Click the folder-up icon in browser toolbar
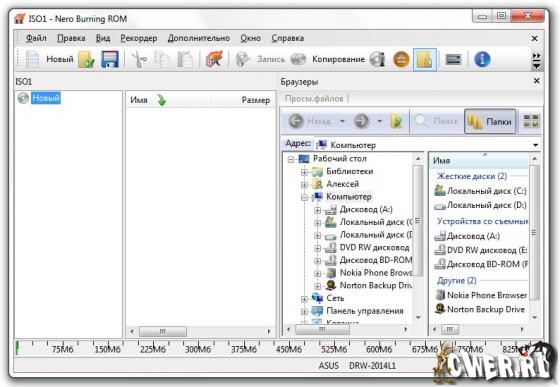The image size is (560, 387). point(396,122)
